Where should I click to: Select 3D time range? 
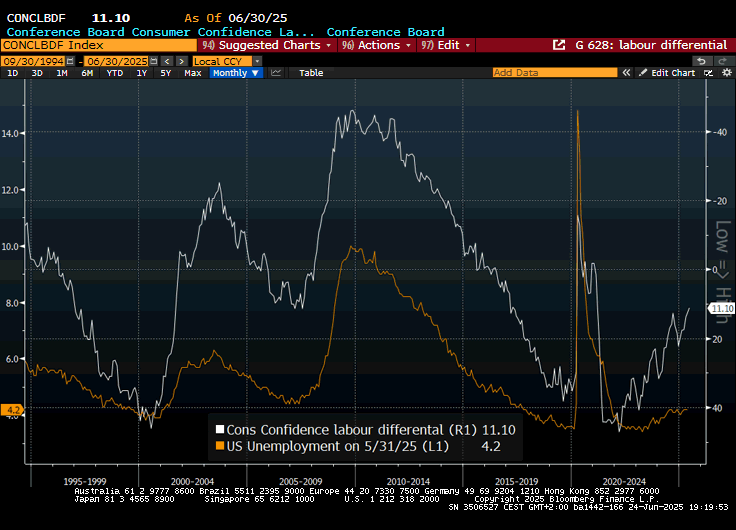tap(37, 73)
